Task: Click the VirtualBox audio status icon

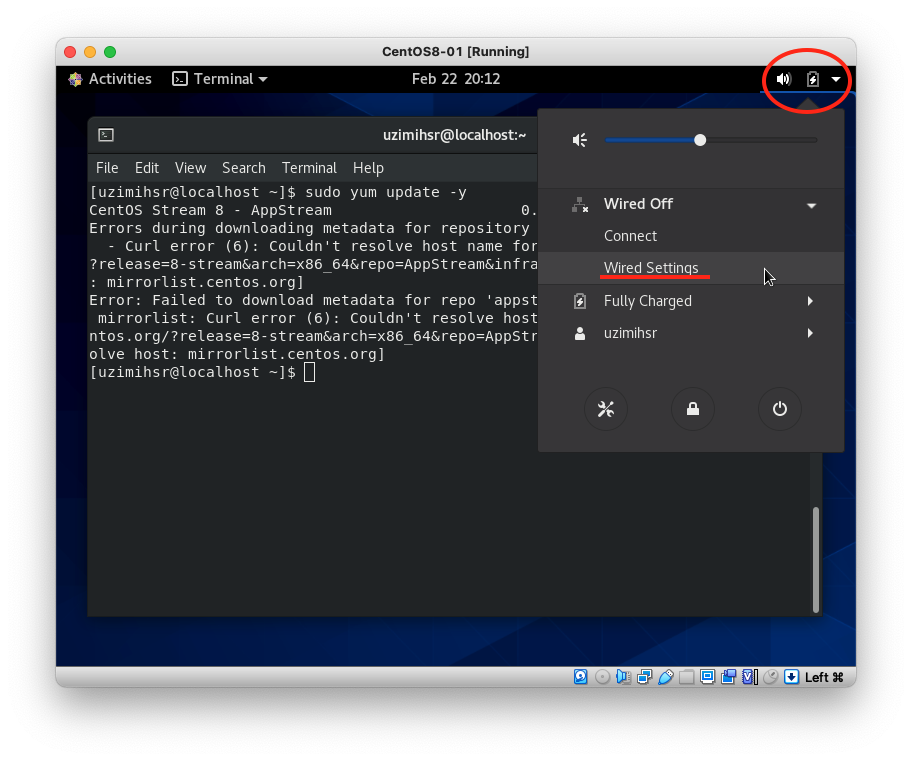Action: 624,677
